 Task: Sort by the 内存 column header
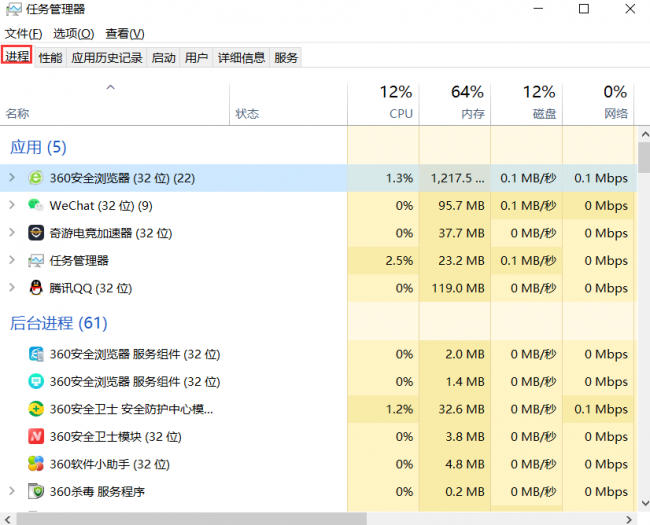(455, 104)
